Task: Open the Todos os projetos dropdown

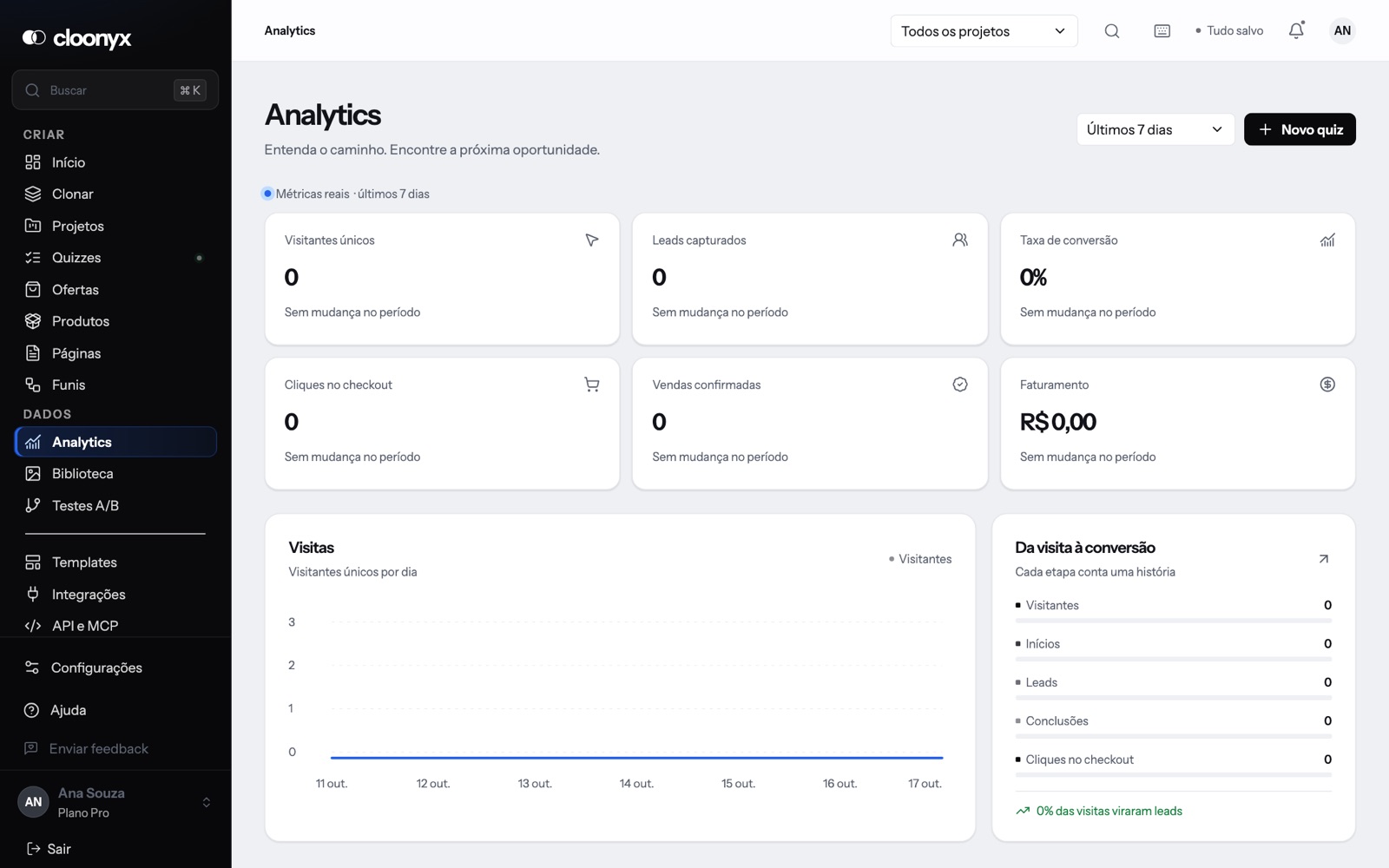Action: pyautogui.click(x=984, y=31)
